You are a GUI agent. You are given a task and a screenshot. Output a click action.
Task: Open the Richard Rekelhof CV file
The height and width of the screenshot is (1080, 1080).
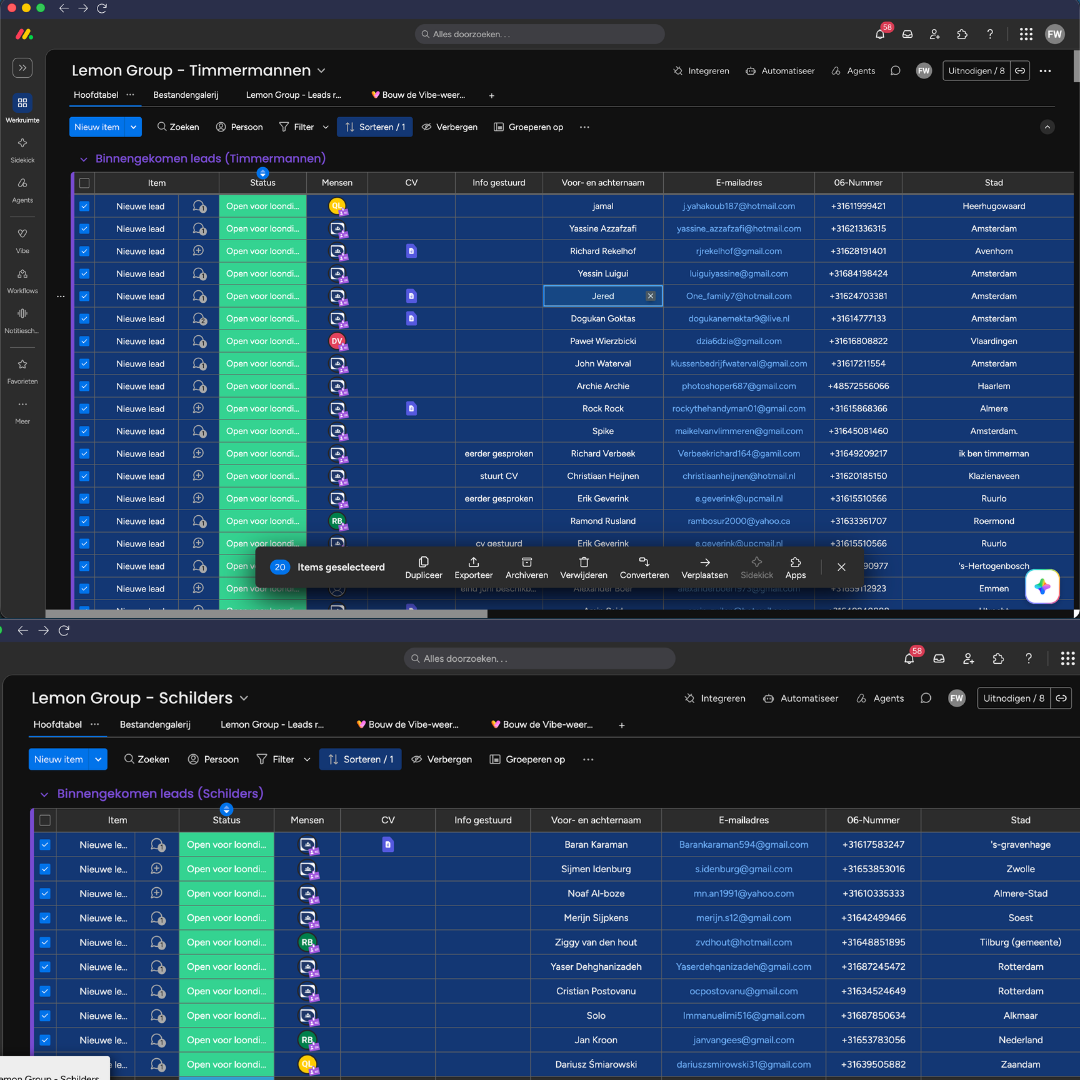(411, 251)
